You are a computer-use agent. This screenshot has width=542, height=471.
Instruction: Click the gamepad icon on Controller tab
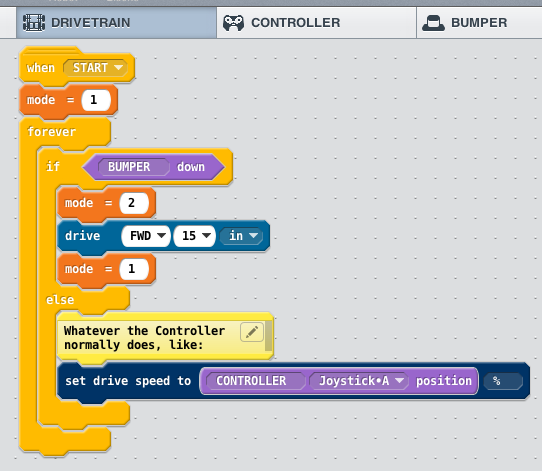coord(233,23)
